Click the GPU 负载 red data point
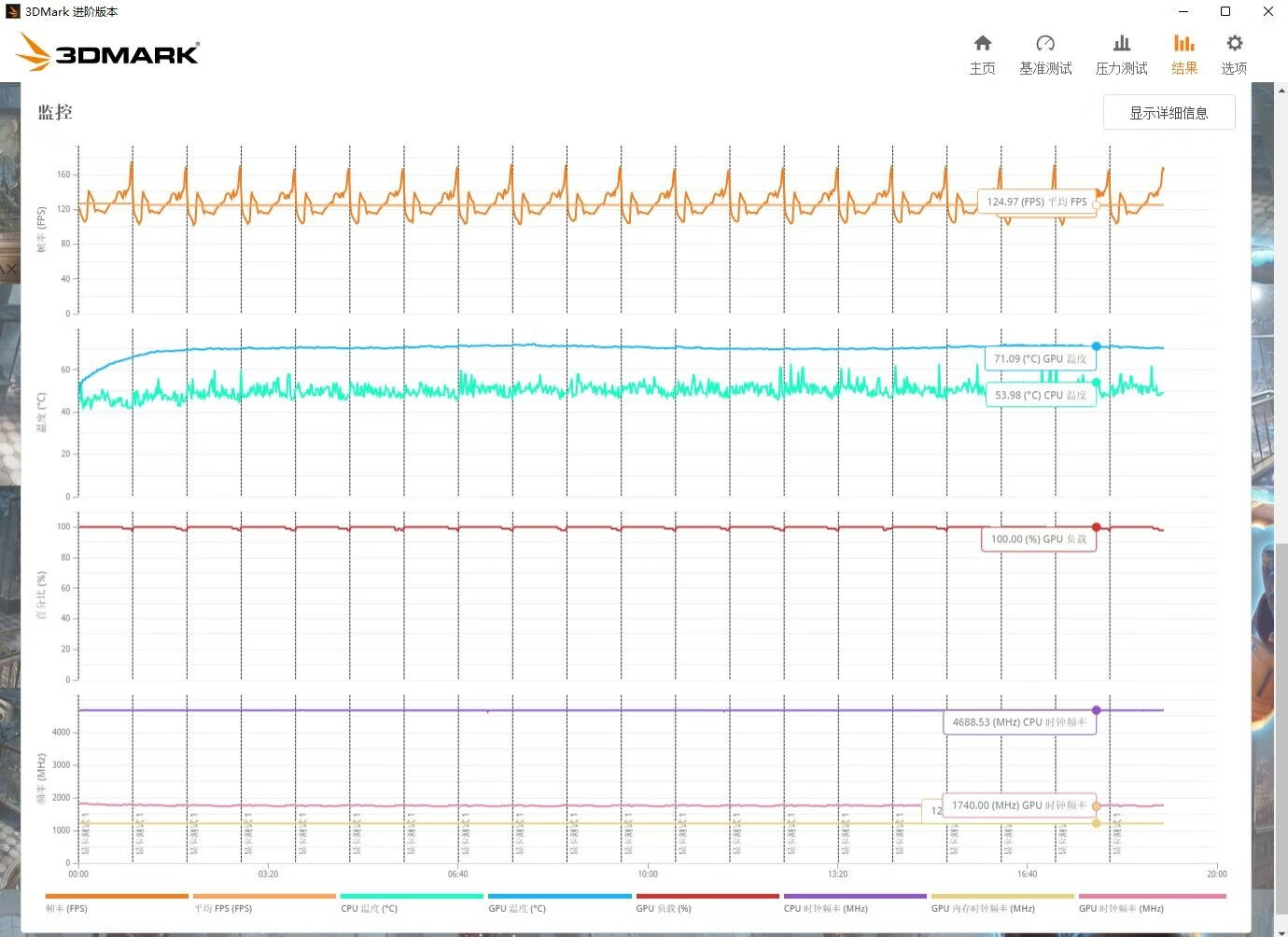Image resolution: width=1288 pixels, height=937 pixels. click(x=1096, y=527)
